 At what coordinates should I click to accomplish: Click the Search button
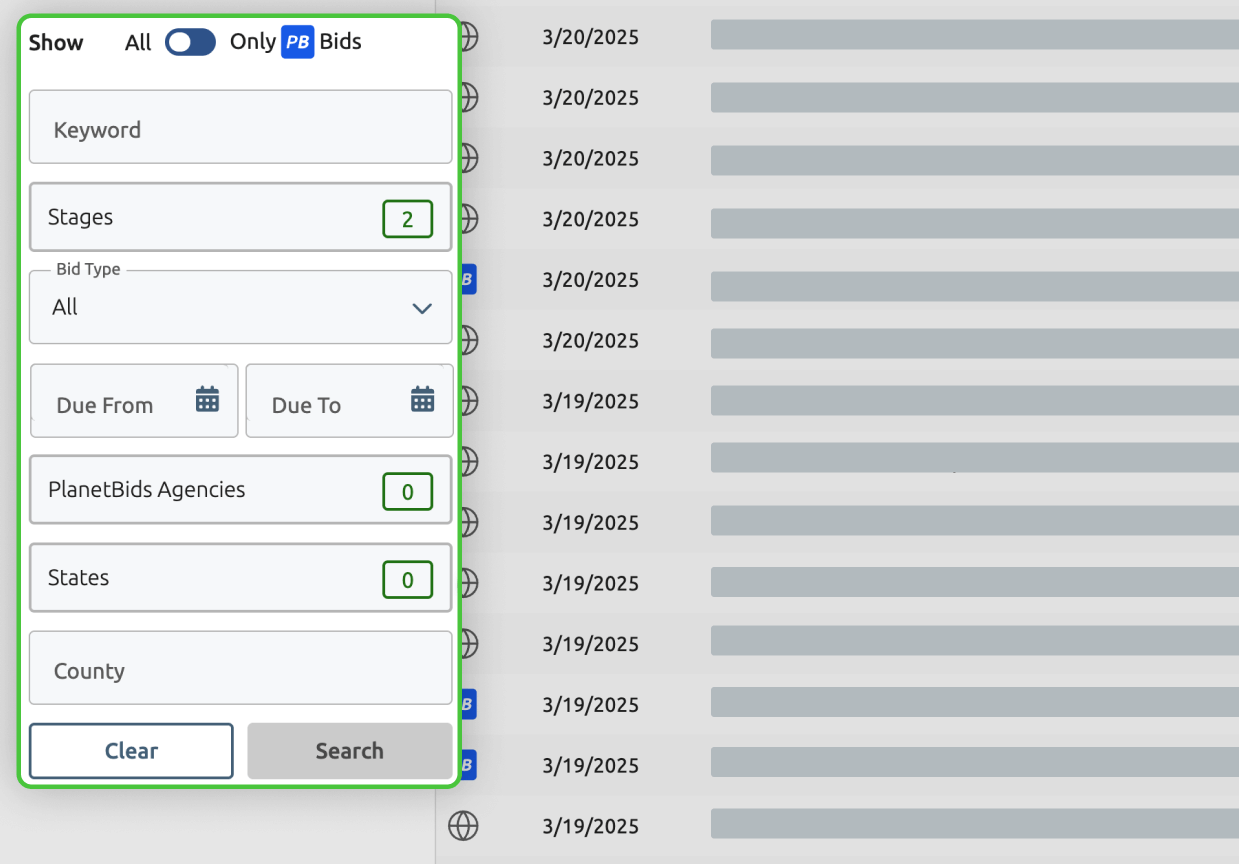pos(349,750)
